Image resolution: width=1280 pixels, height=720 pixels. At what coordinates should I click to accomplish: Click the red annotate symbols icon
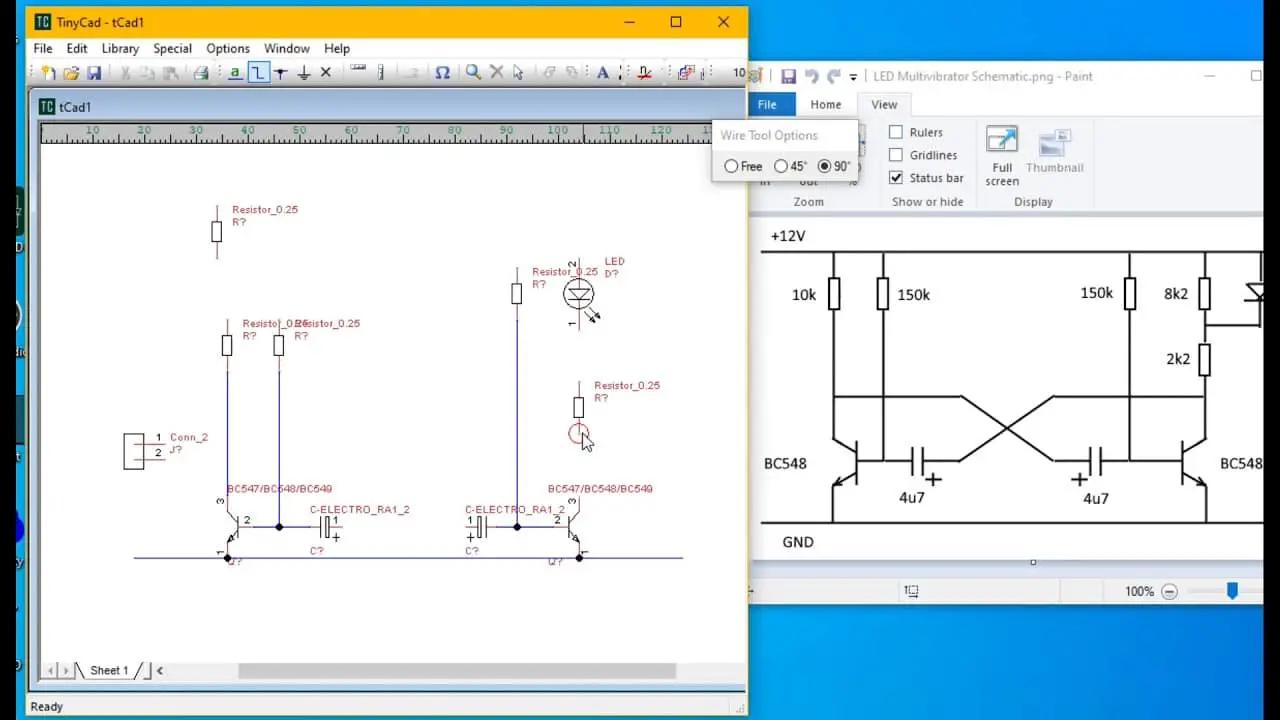click(645, 72)
